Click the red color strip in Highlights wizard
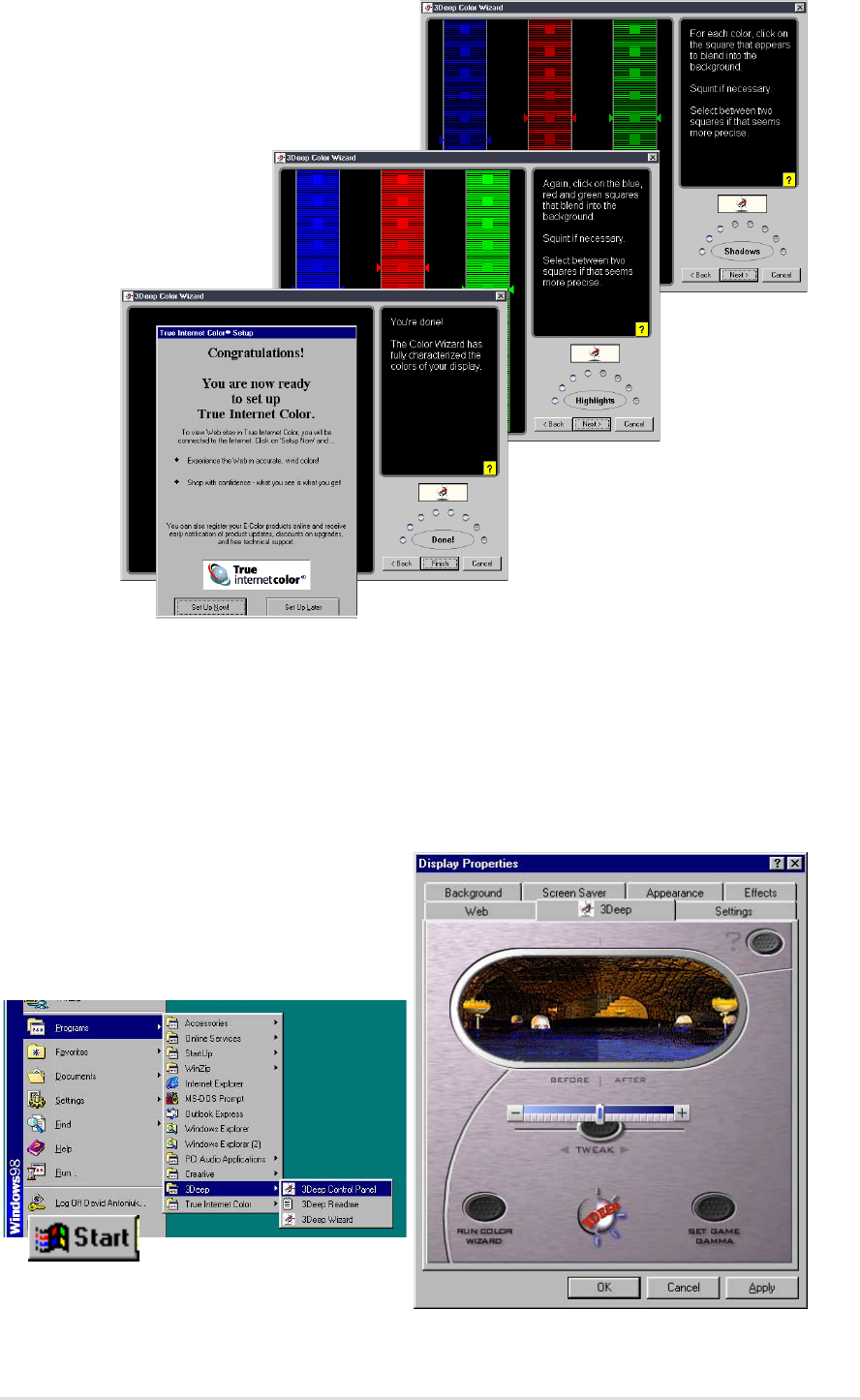The width and height of the screenshot is (860, 1400). [x=402, y=229]
